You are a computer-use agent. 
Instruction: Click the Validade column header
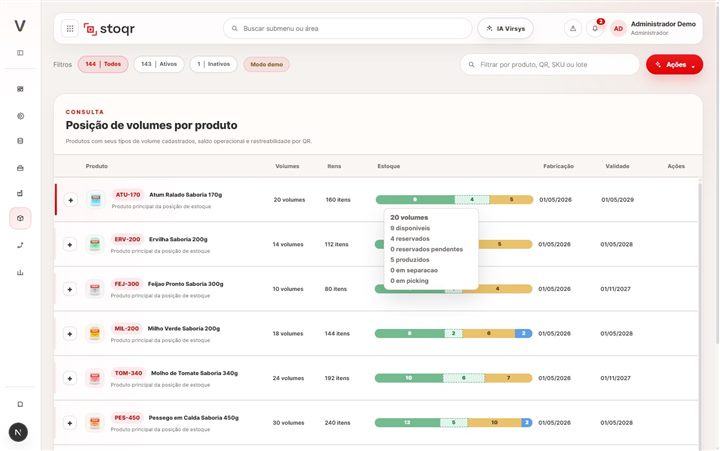coord(617,166)
